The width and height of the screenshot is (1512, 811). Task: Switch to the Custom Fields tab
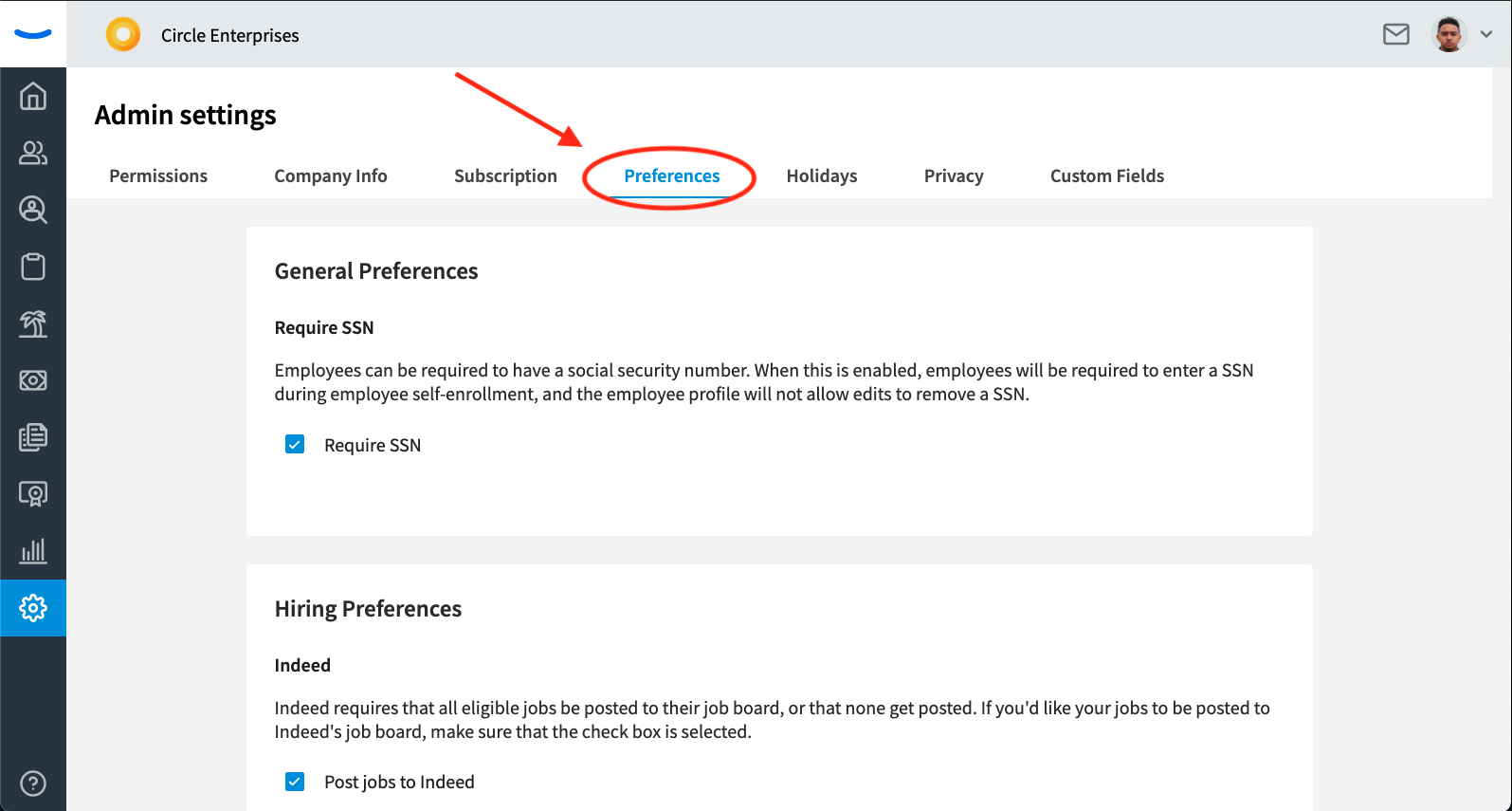[1106, 175]
